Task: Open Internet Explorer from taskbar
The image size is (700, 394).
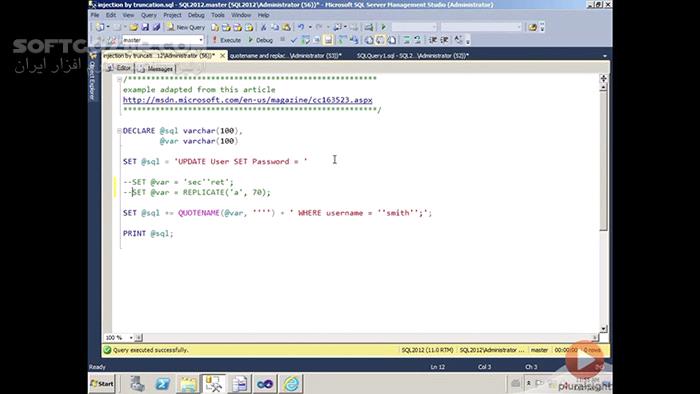Action: coord(291,384)
